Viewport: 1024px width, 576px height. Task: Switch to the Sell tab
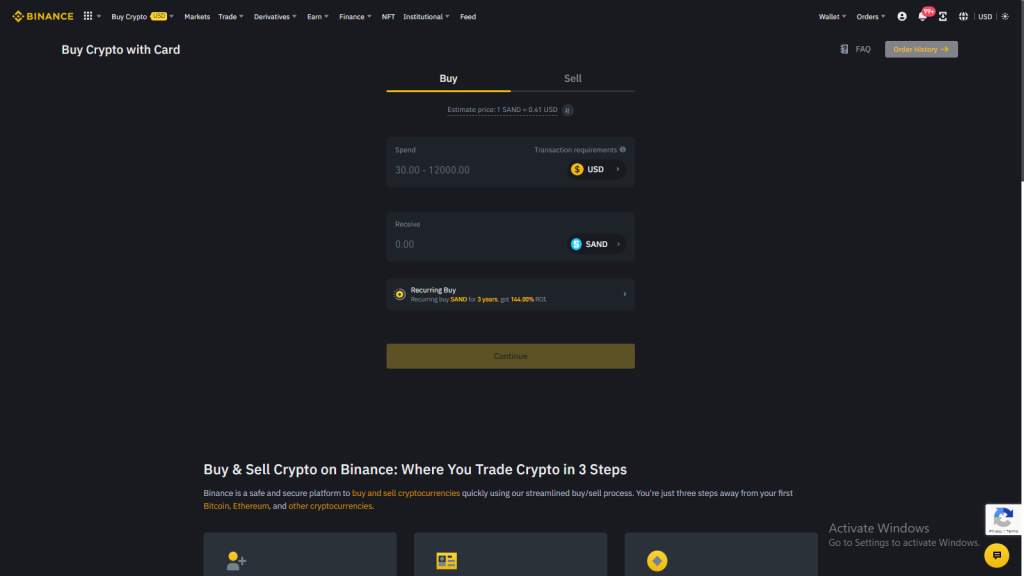572,78
